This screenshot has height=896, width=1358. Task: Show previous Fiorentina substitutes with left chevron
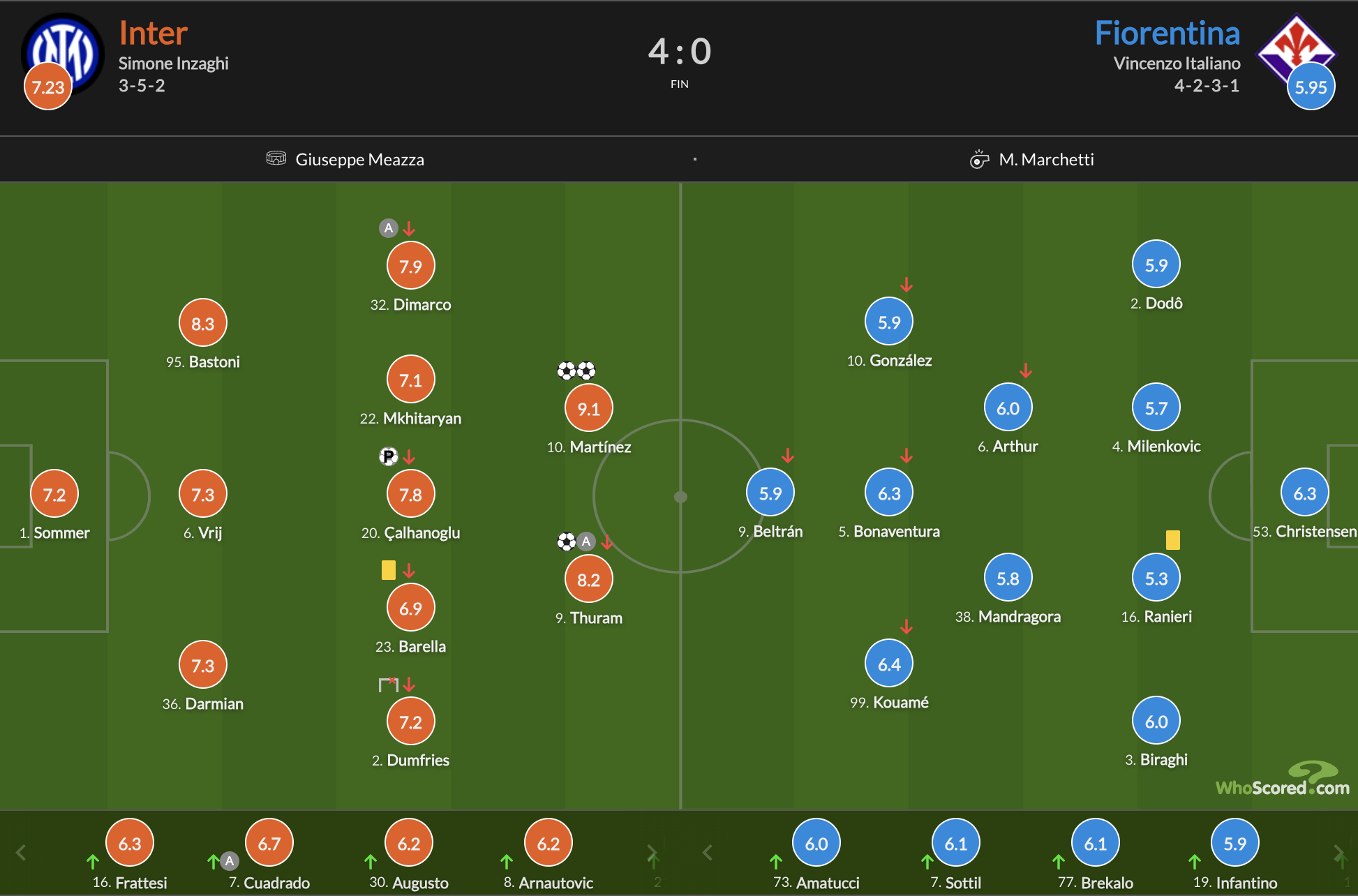708,852
